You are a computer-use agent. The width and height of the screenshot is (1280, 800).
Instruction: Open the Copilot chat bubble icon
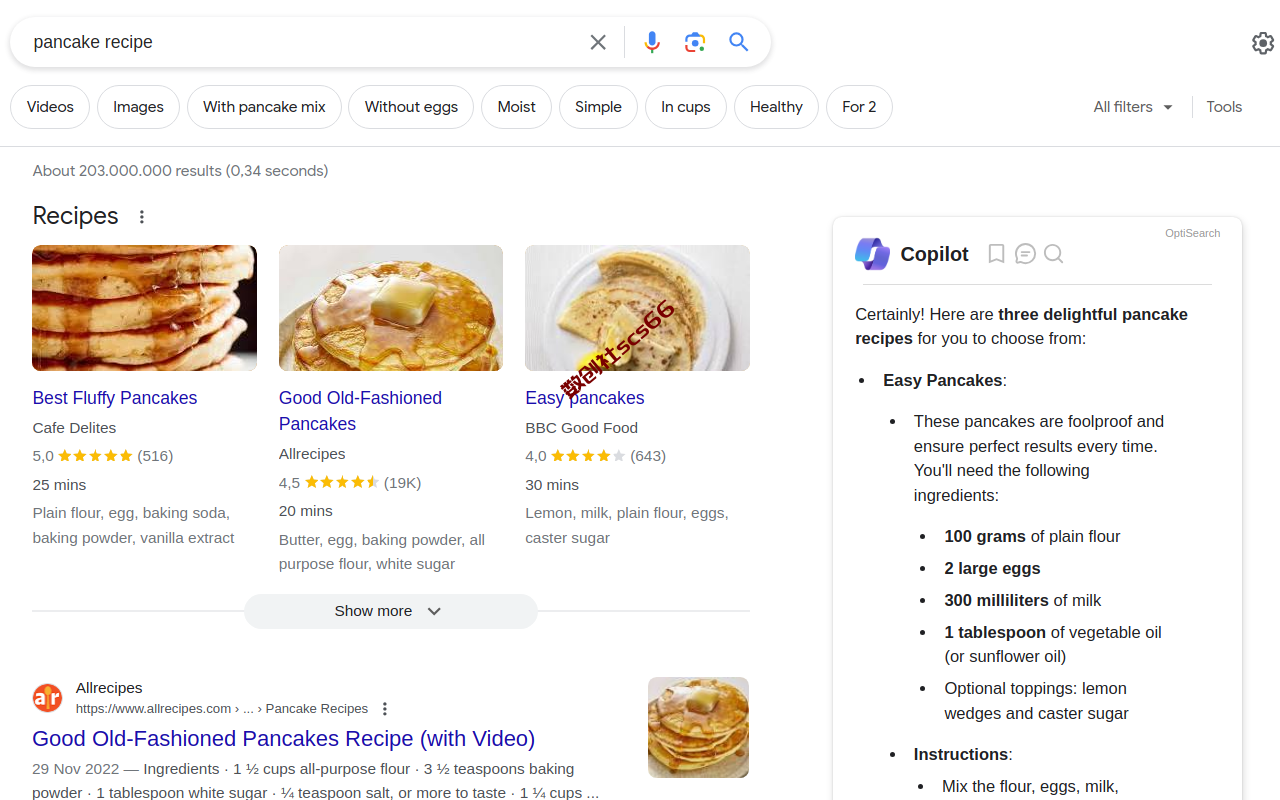coord(1025,254)
